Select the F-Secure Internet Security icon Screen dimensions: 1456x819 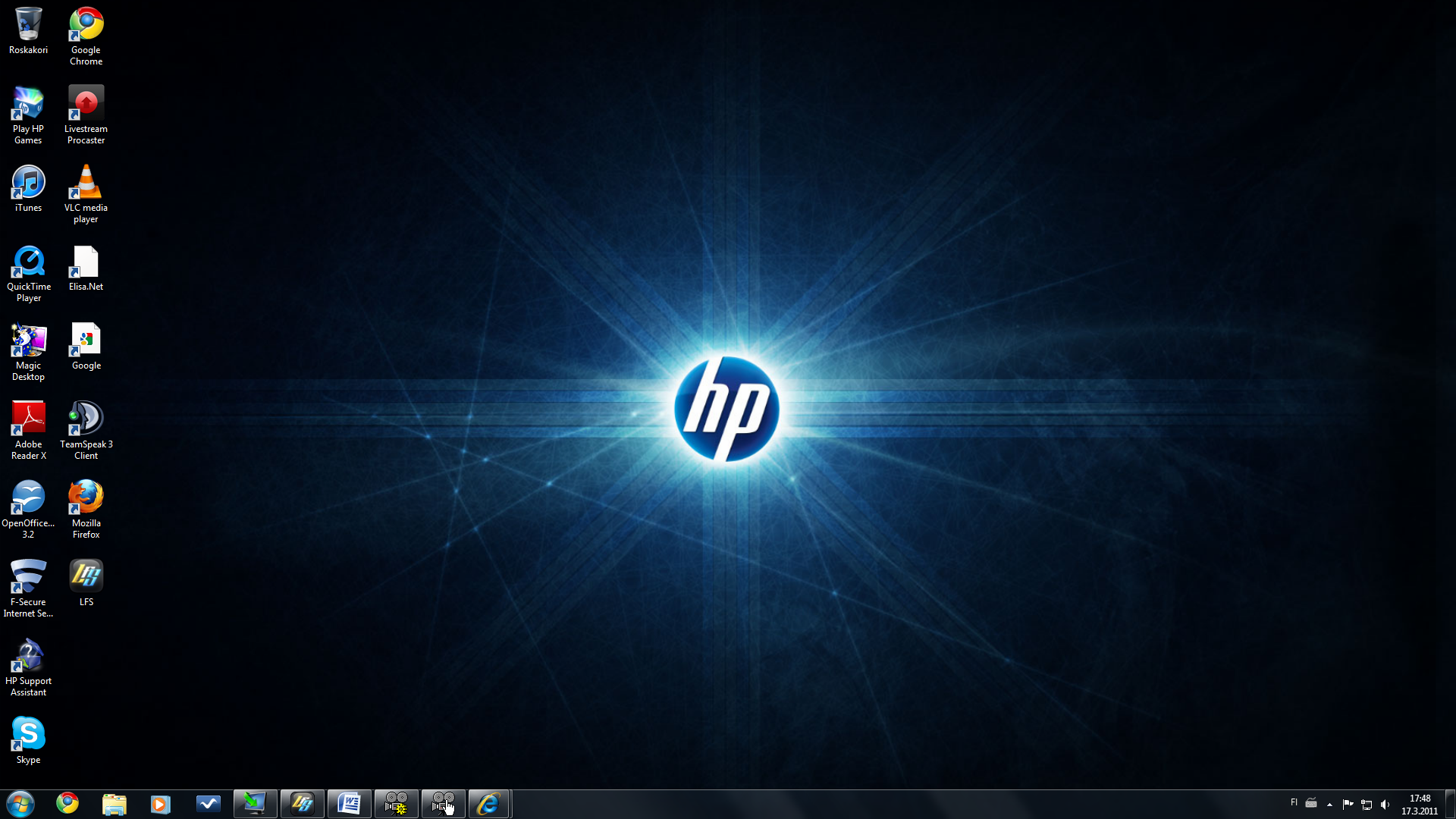tap(28, 577)
